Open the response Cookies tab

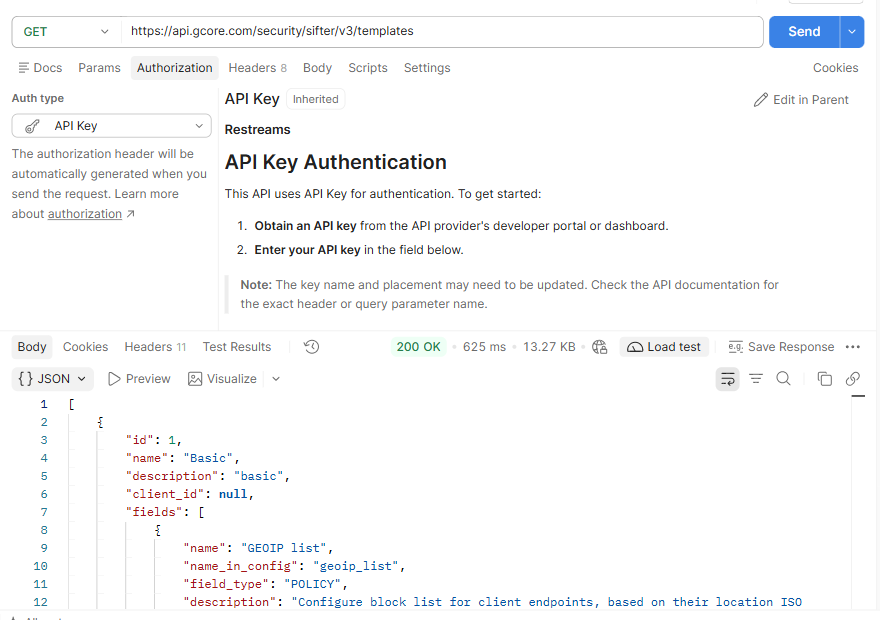pos(85,347)
